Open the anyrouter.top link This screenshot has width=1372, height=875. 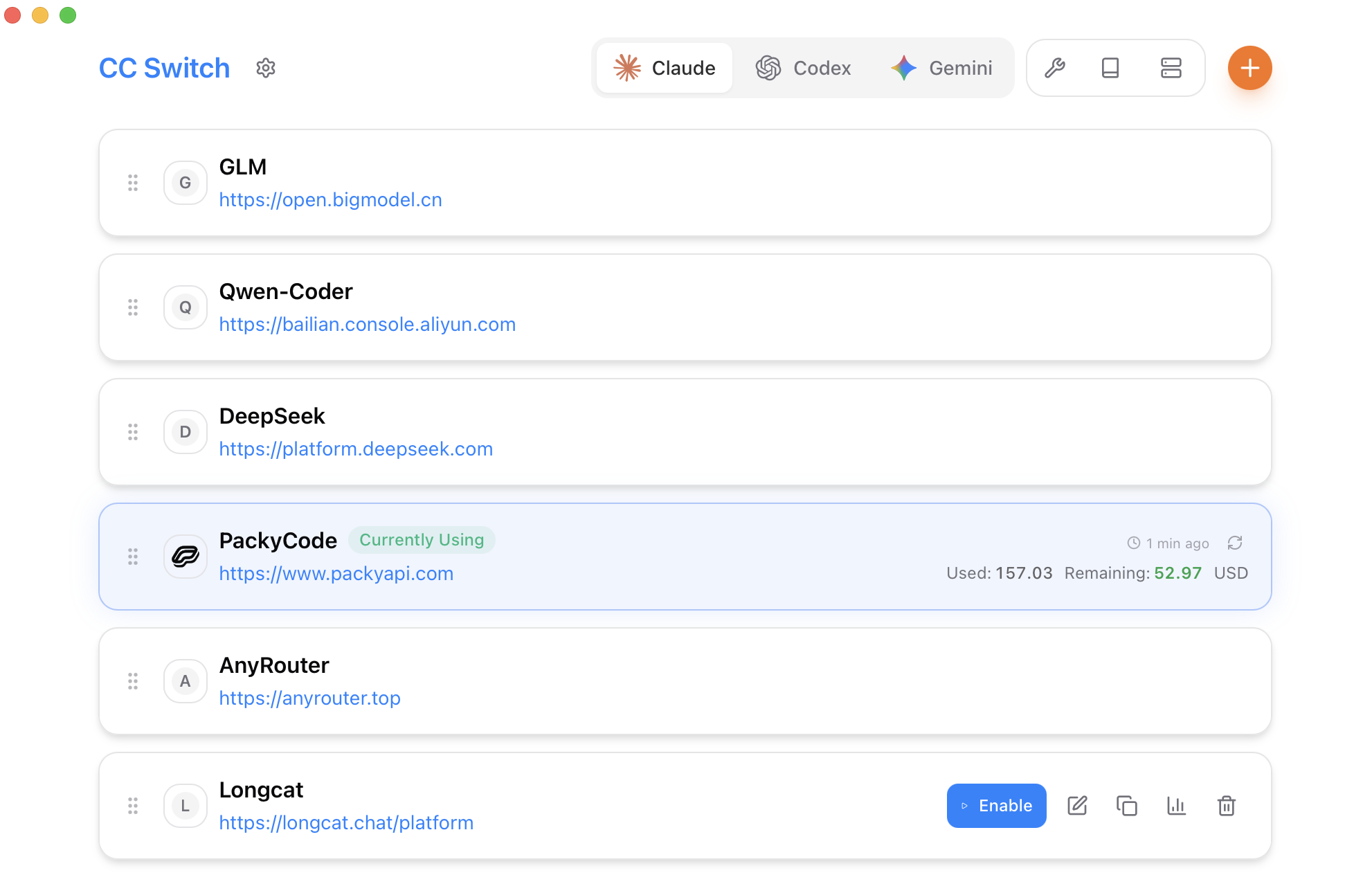[309, 698]
